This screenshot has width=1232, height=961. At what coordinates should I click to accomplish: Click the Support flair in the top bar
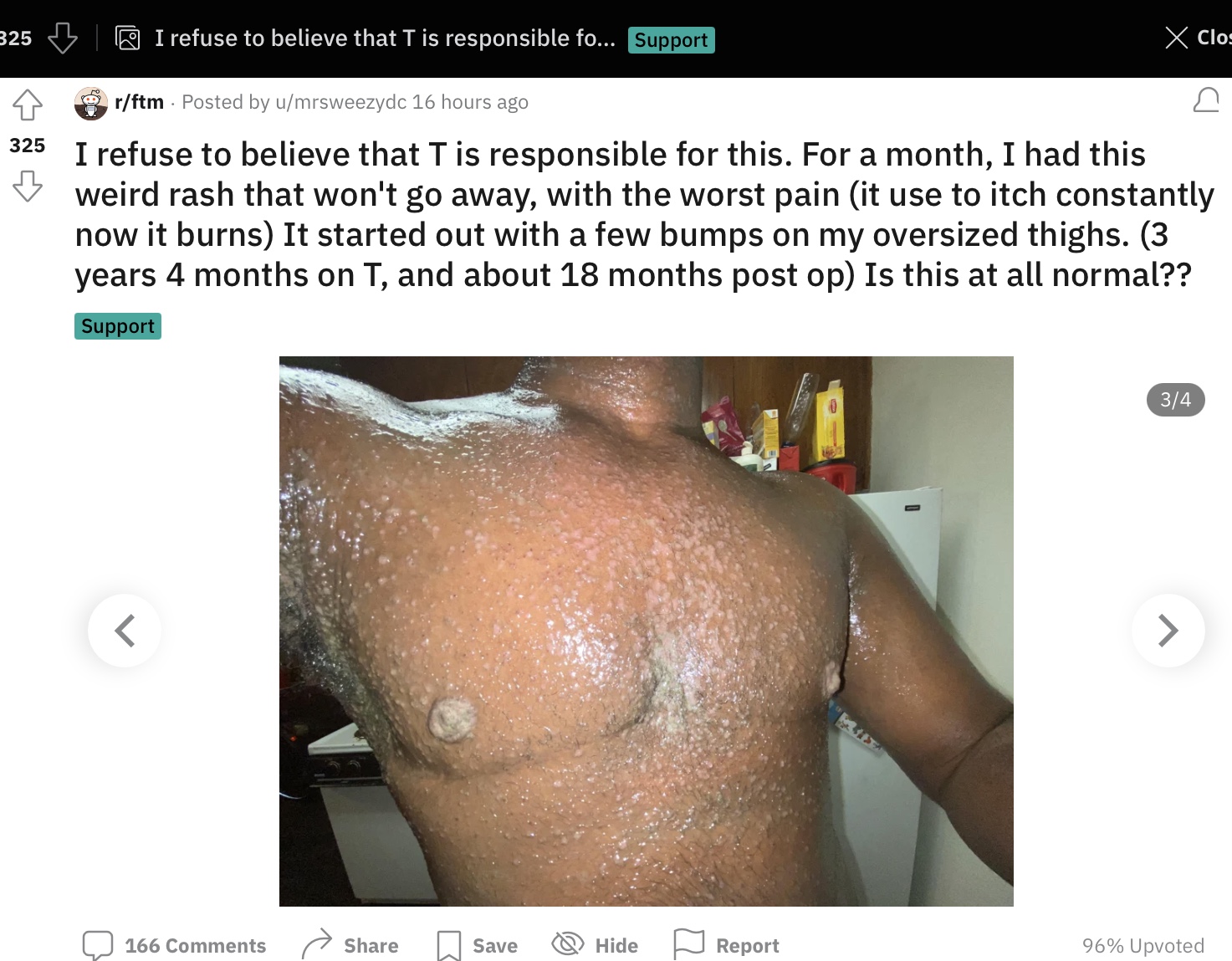click(x=672, y=40)
